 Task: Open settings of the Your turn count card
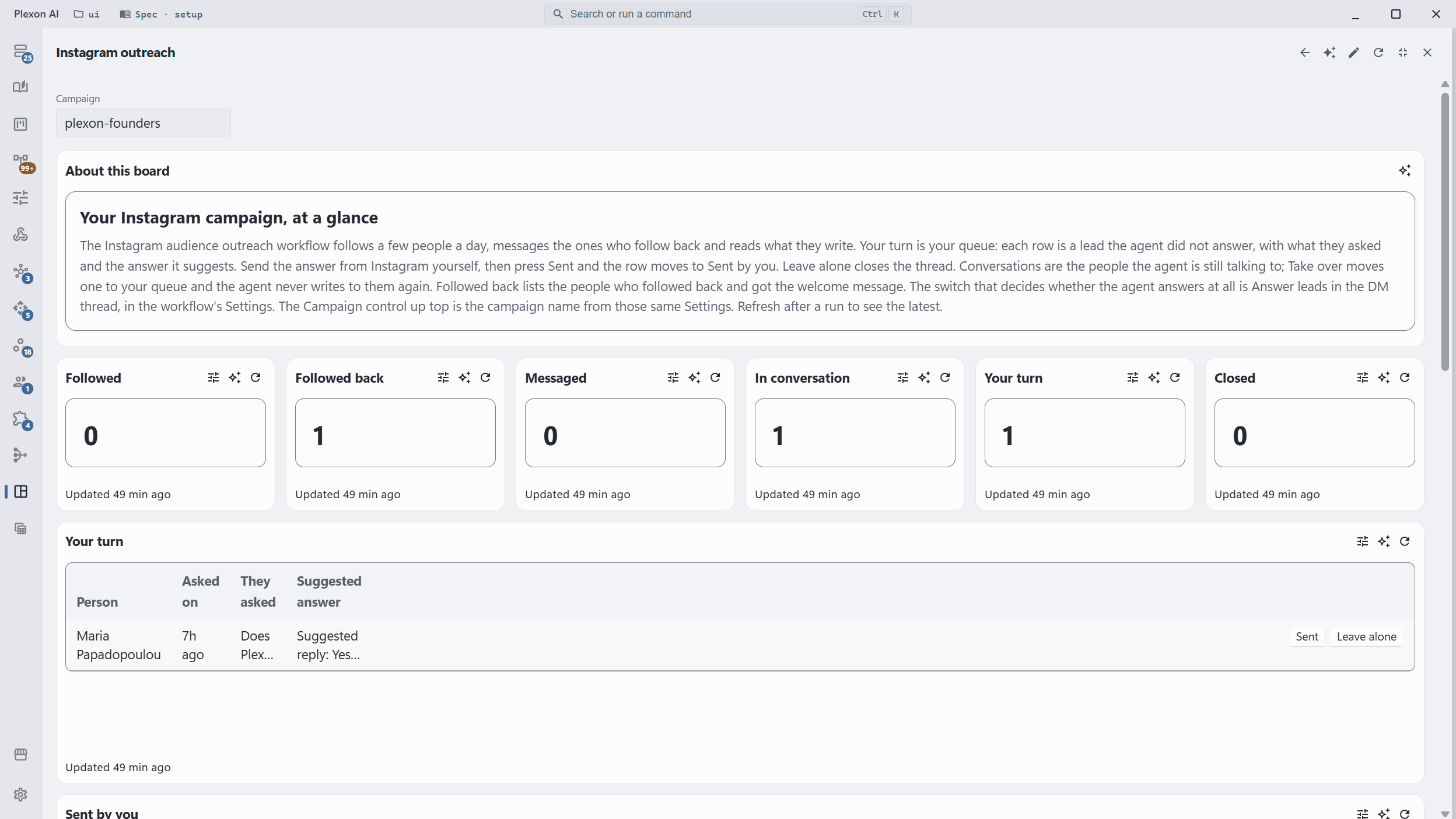coord(1133,378)
